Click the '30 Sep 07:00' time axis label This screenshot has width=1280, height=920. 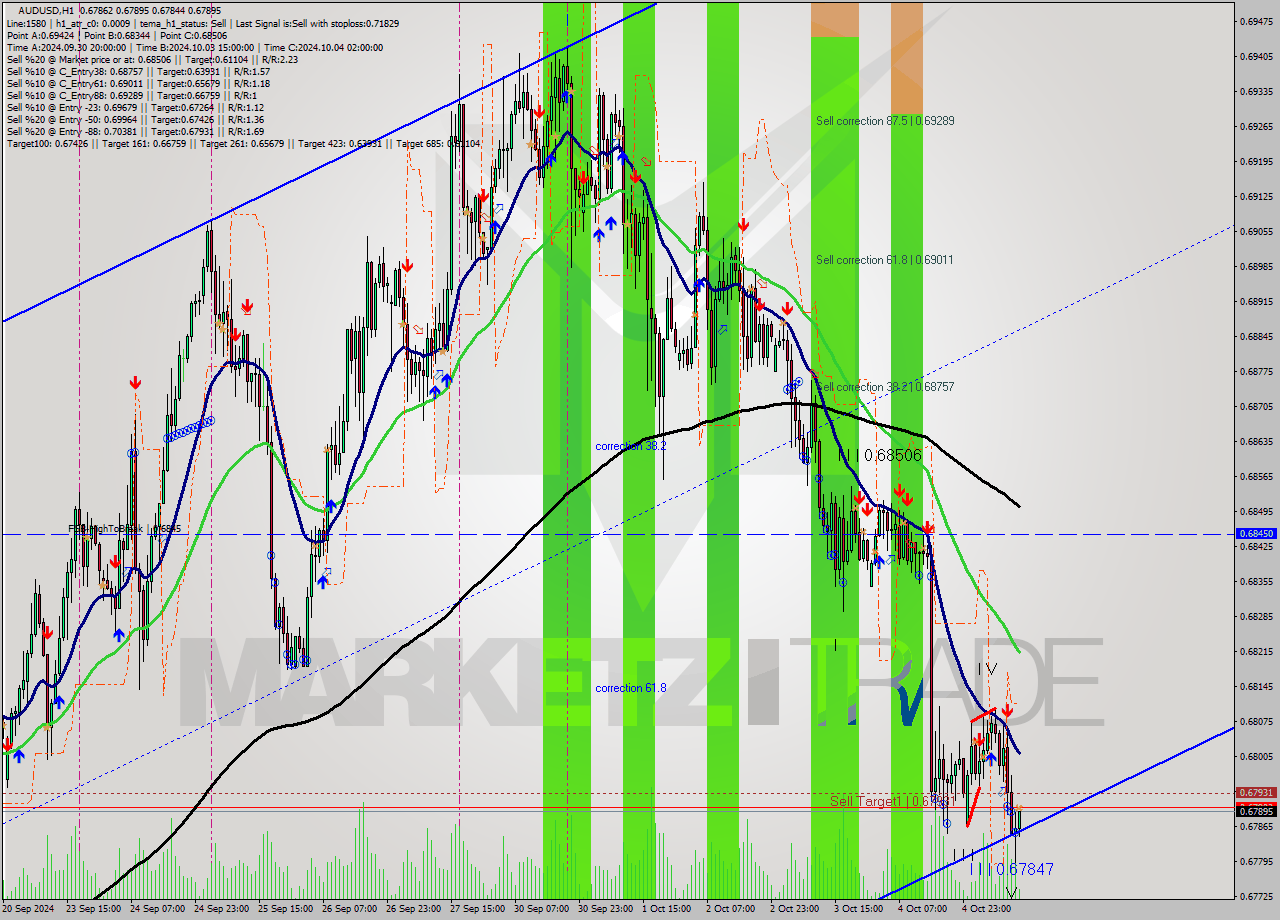pyautogui.click(x=542, y=909)
